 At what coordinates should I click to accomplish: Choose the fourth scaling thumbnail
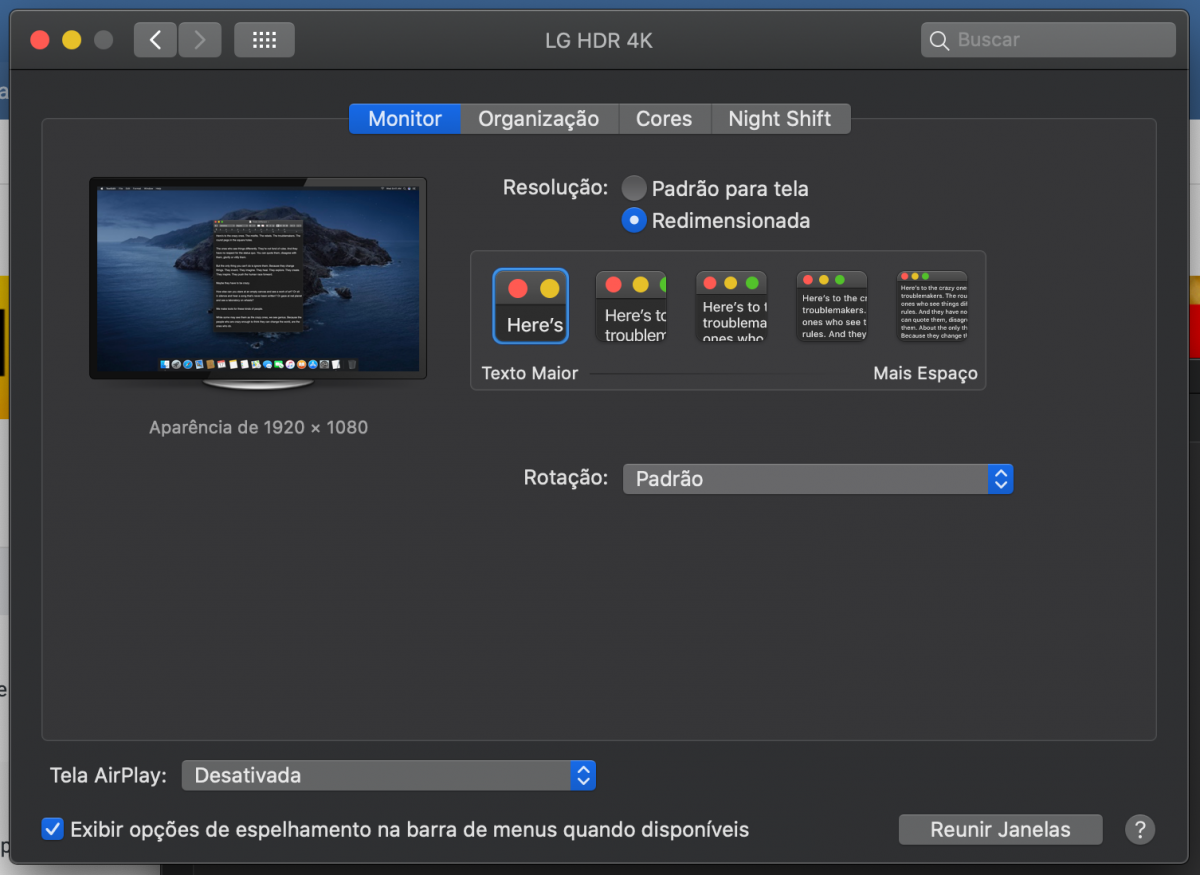click(831, 306)
